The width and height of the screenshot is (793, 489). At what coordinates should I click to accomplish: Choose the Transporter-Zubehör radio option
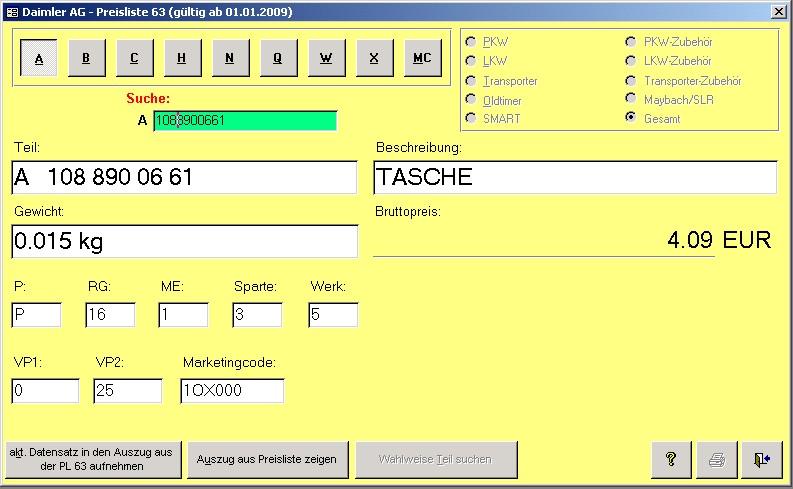coord(631,80)
